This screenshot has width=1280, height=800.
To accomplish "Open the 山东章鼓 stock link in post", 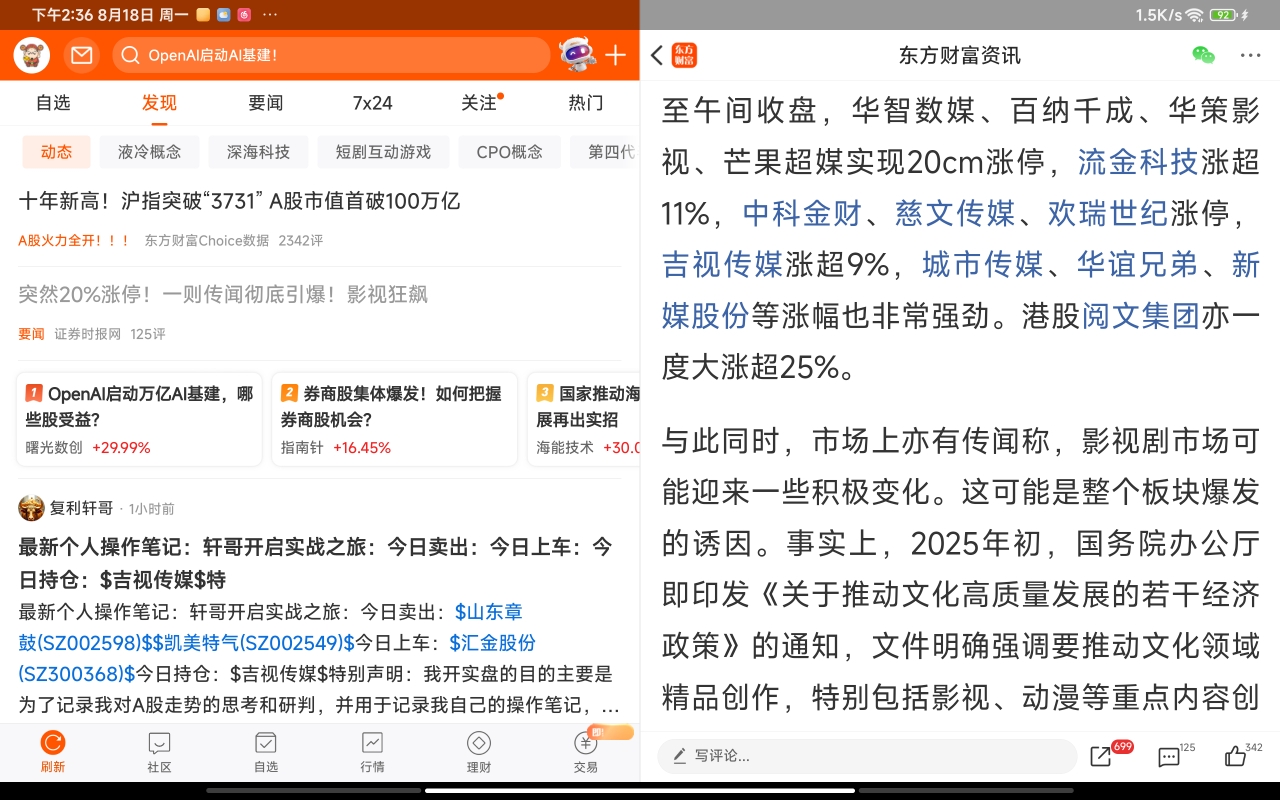I will [x=489, y=611].
